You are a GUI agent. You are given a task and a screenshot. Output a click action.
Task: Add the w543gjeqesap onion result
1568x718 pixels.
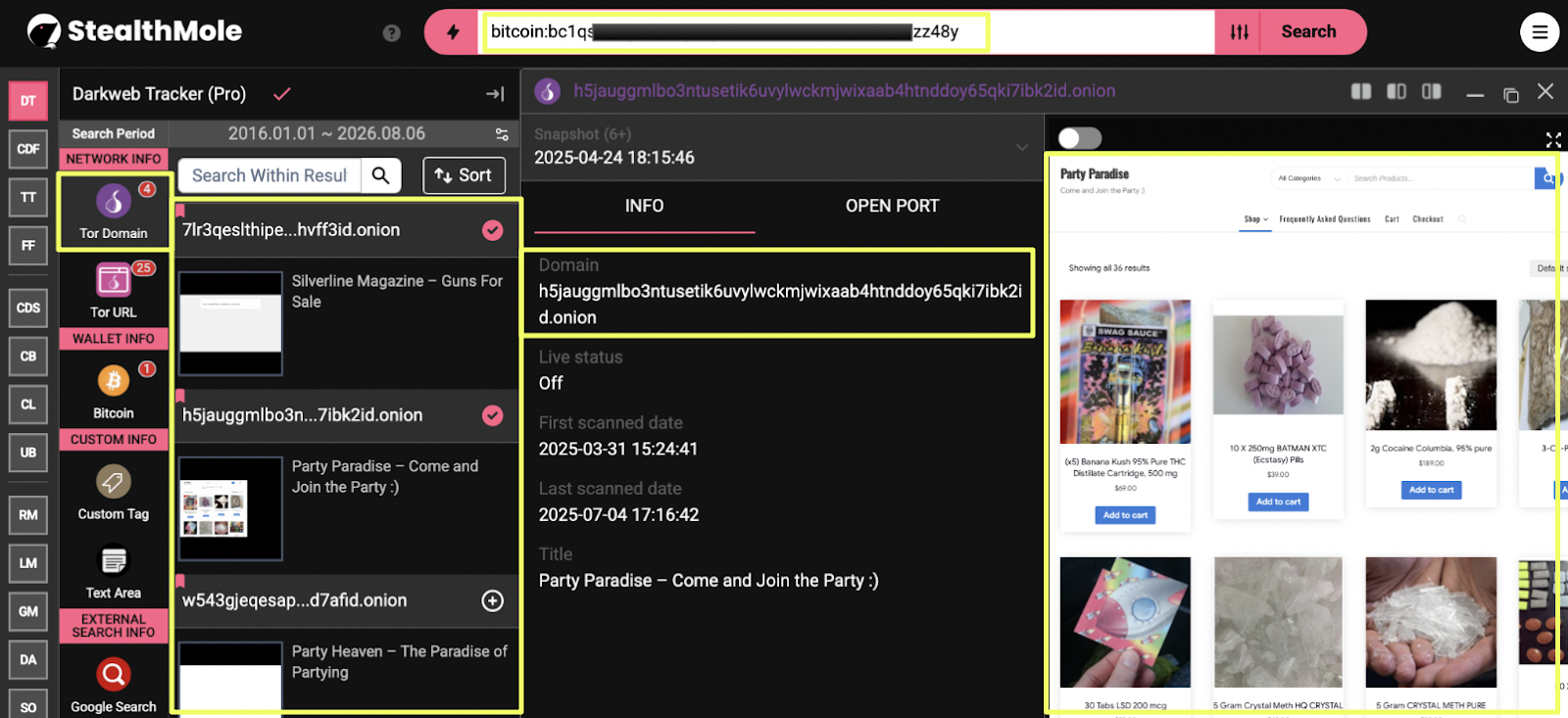coord(493,600)
